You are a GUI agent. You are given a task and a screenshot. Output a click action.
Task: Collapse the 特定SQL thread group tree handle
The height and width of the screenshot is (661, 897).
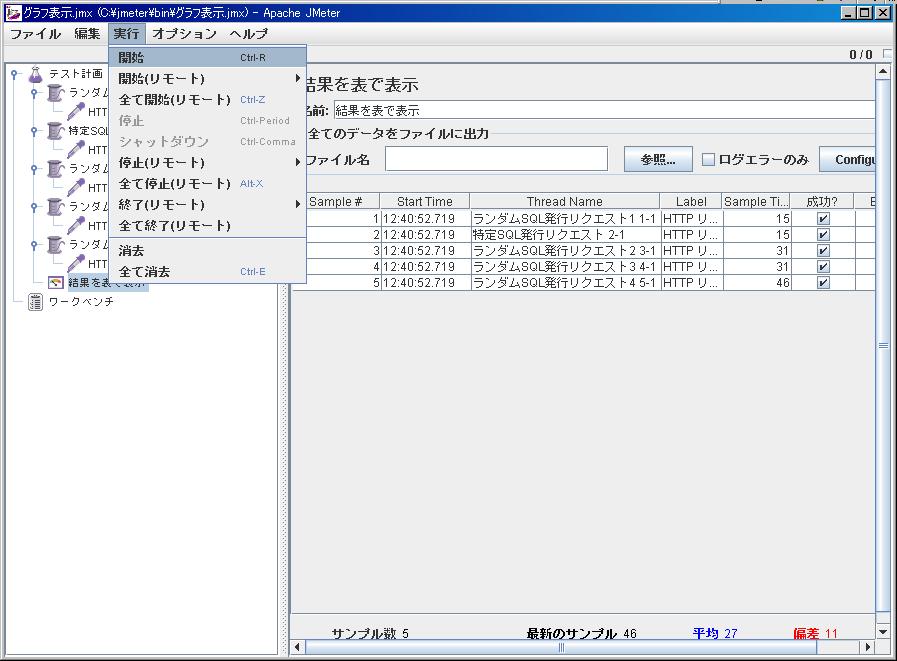click(34, 131)
